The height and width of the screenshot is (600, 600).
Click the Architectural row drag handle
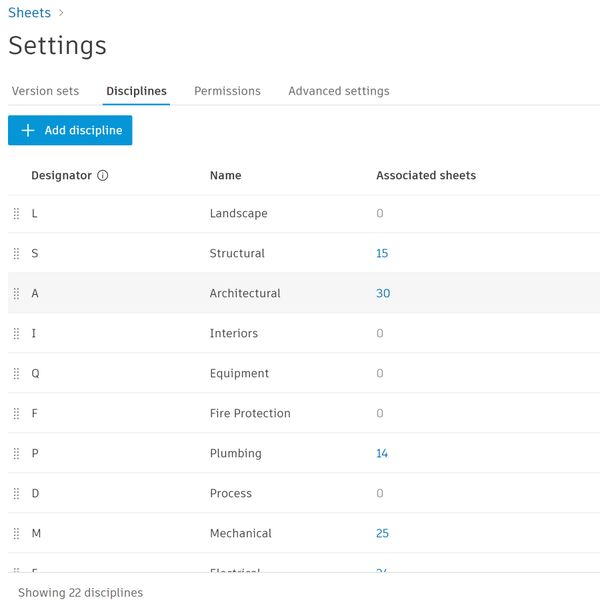pos(16,294)
